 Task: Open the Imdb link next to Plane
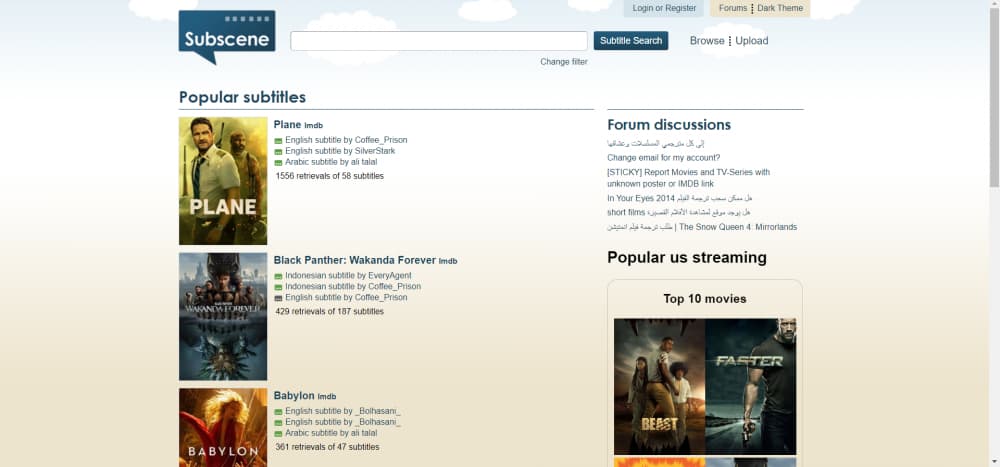click(313, 126)
